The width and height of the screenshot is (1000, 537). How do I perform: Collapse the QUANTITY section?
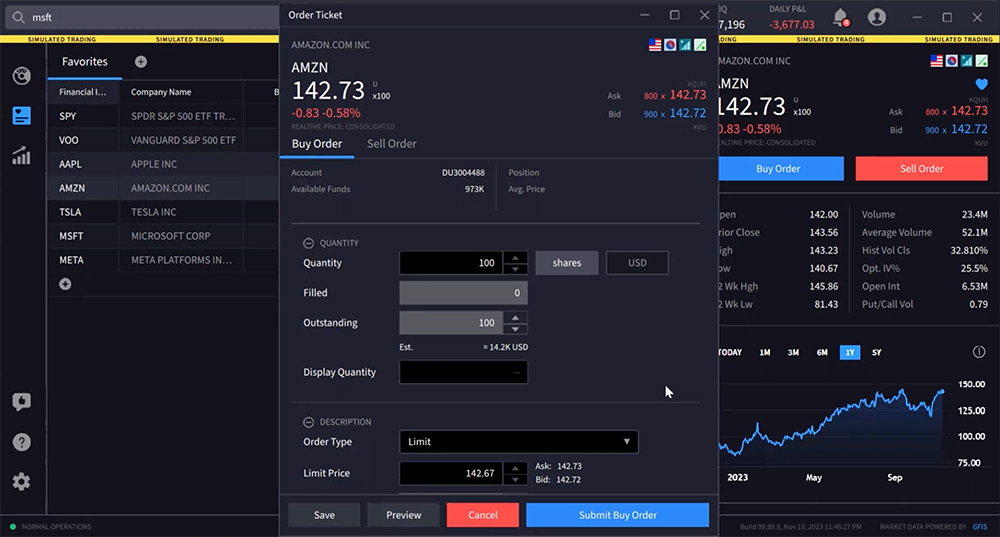click(309, 243)
